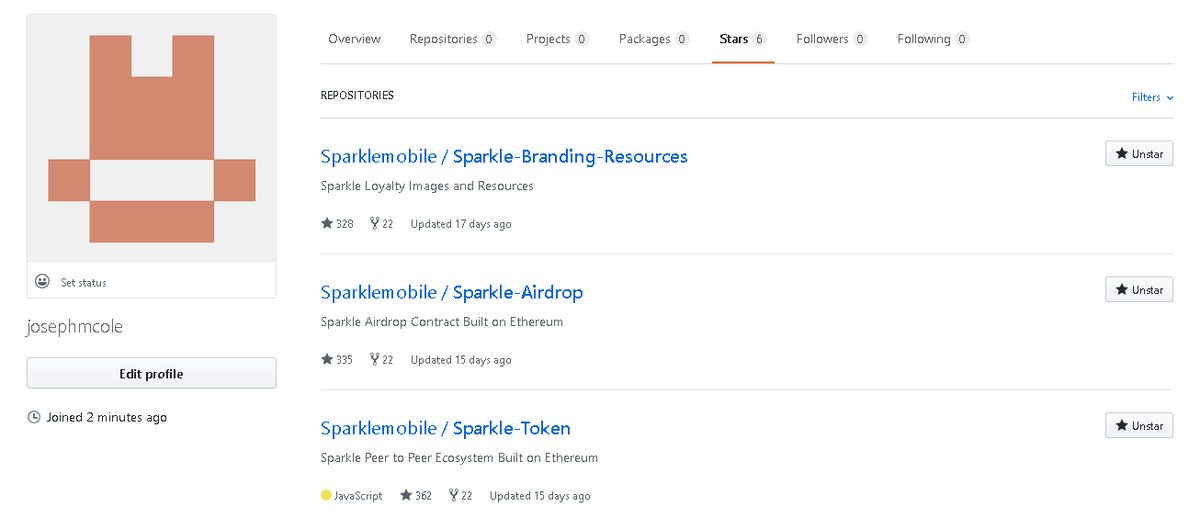Click Sparkle-Airdrop 'Updated 15 days ago' text
The width and height of the screenshot is (1200, 518).
(461, 360)
